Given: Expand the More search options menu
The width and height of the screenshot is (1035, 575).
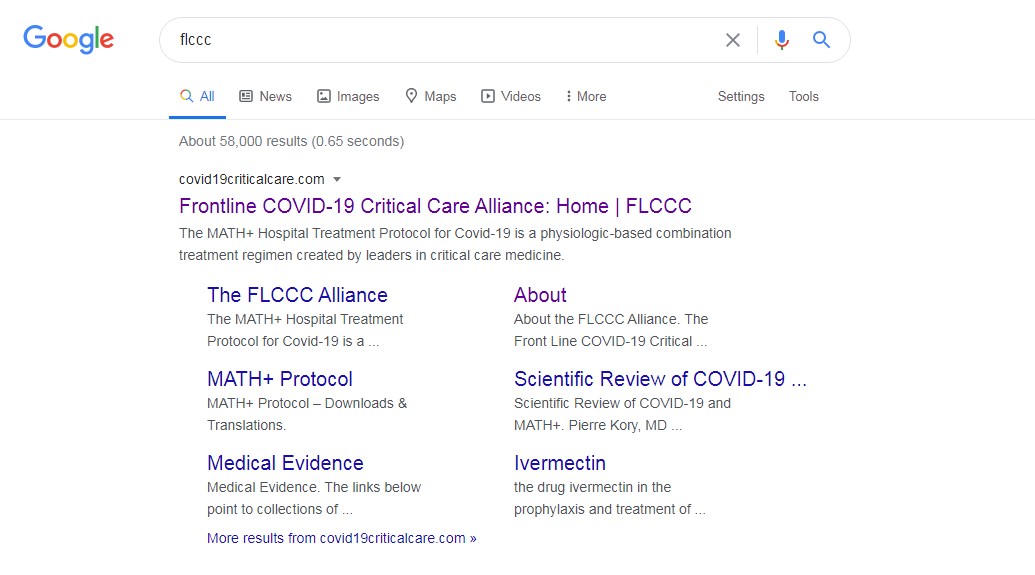Looking at the screenshot, I should click(586, 96).
